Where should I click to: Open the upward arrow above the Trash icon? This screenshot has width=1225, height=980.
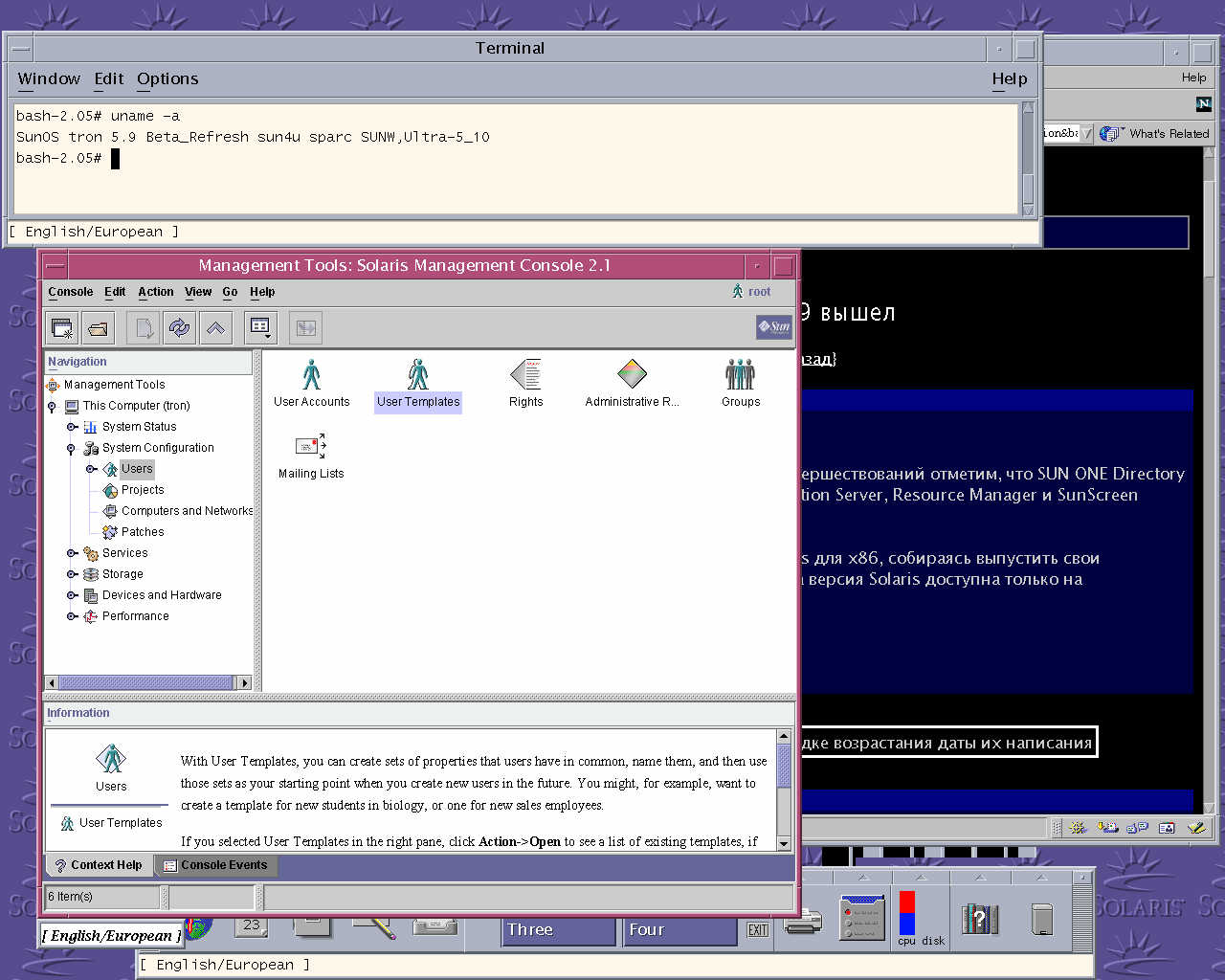1042,877
